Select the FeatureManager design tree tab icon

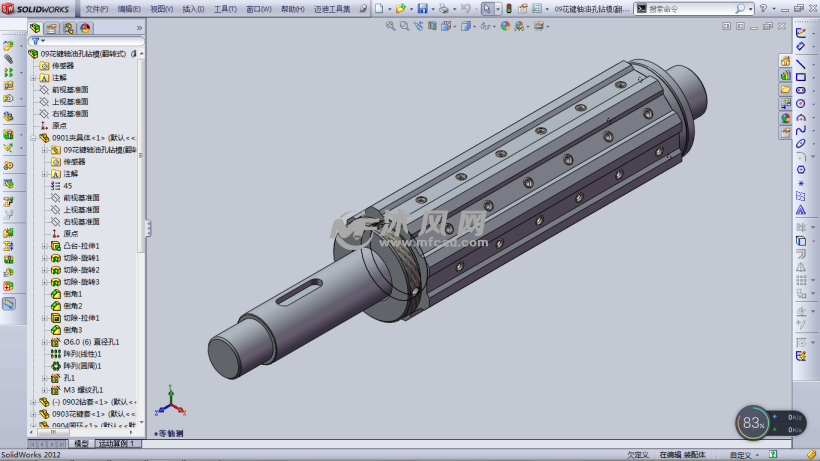tap(36, 28)
